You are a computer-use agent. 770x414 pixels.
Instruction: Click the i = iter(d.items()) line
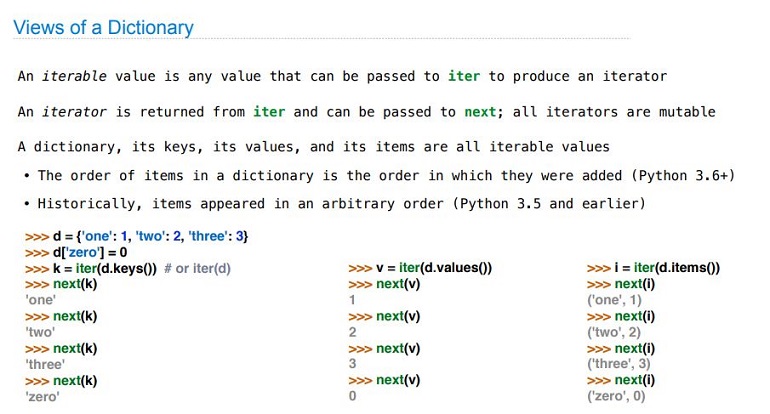(653, 268)
